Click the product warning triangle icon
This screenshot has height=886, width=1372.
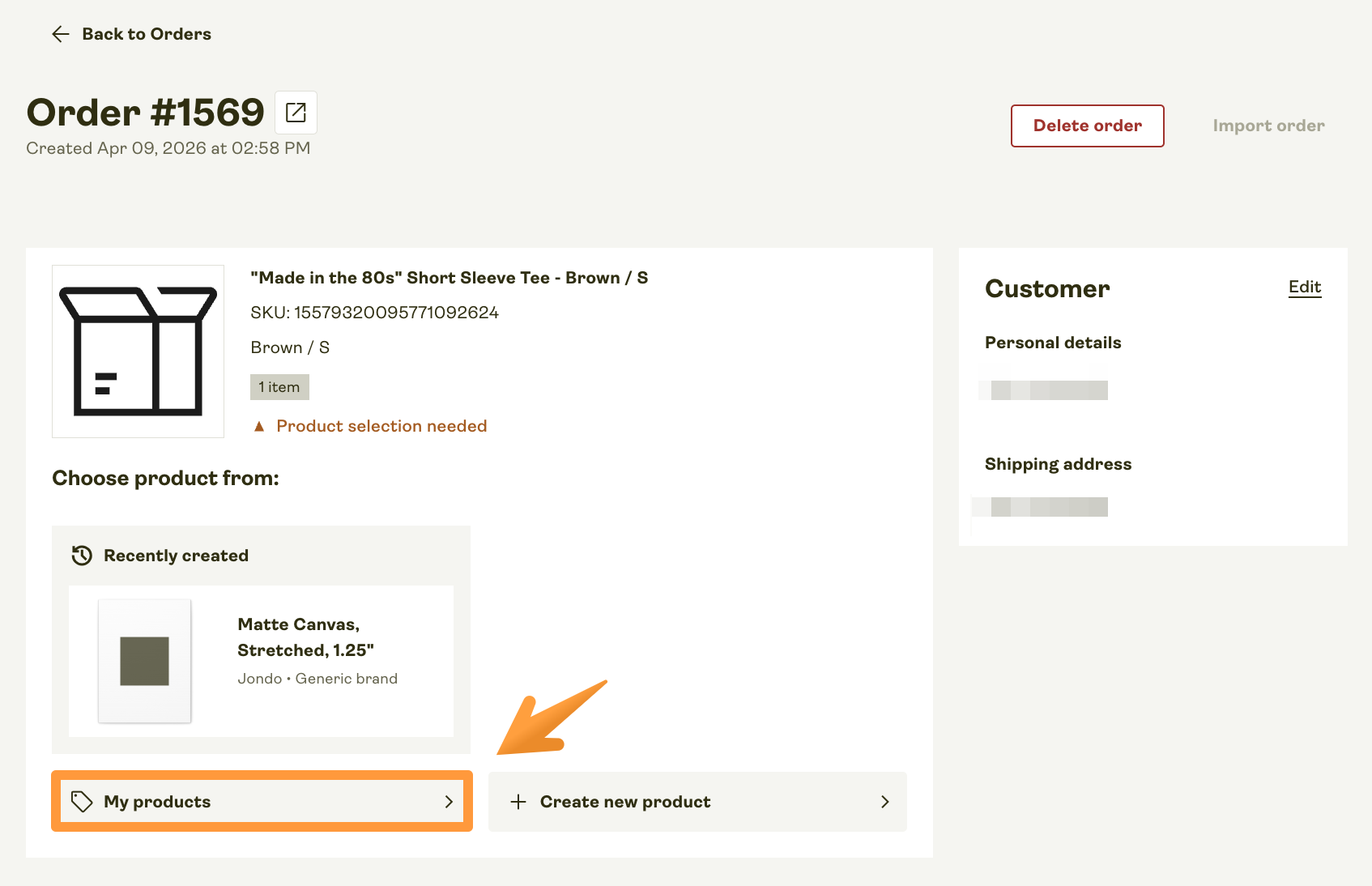point(259,426)
